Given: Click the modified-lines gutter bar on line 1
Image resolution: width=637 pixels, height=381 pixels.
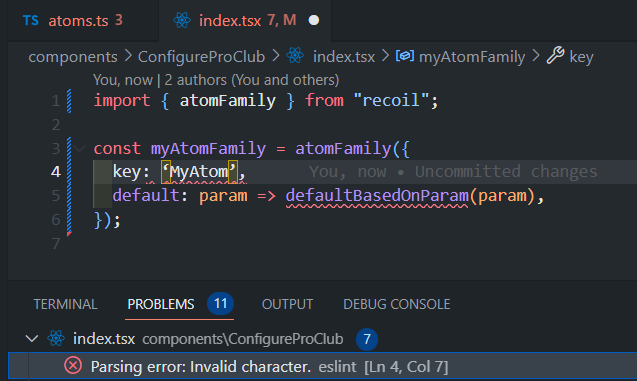Looking at the screenshot, I should 69,101.
